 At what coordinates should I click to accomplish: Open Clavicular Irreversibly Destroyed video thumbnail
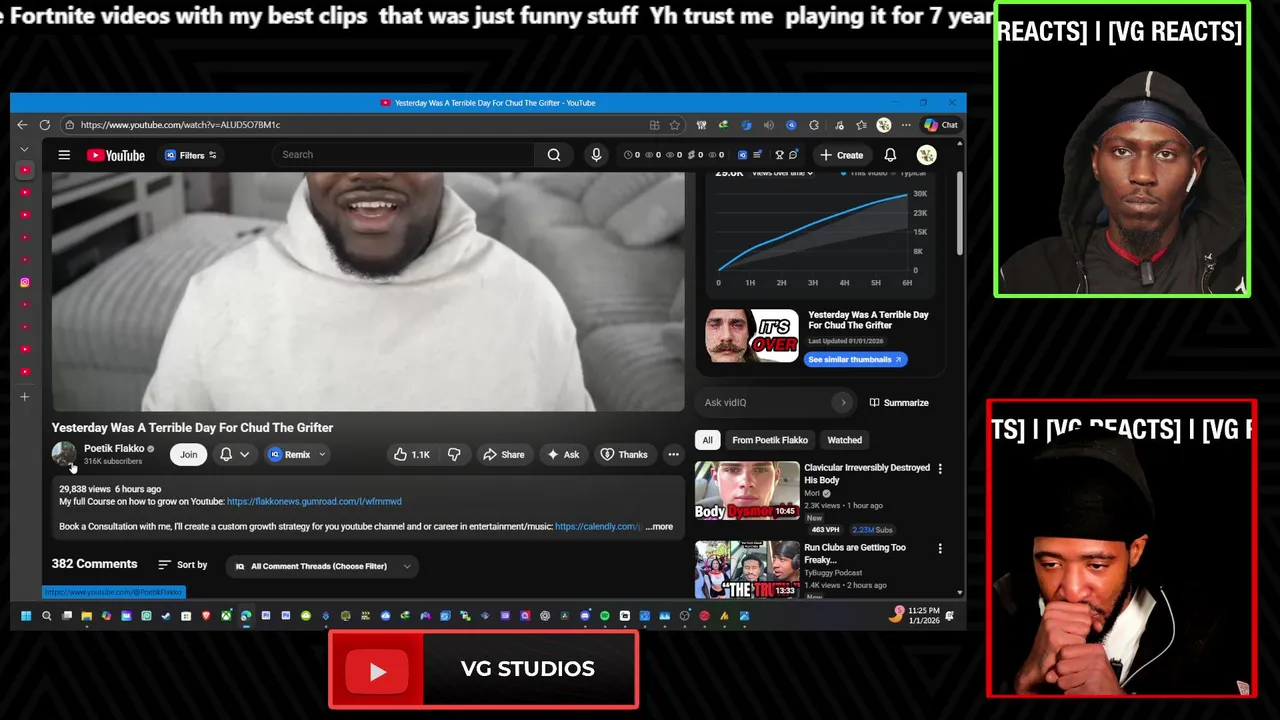[x=747, y=490]
